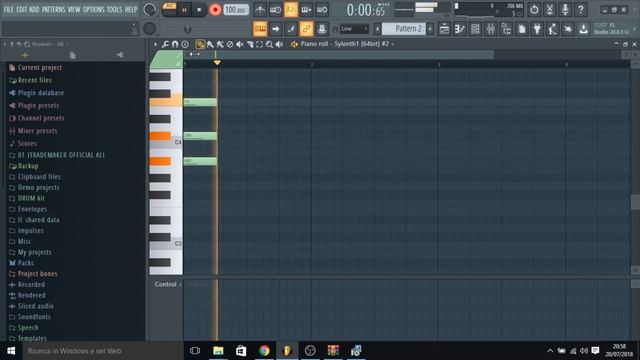This screenshot has width=640, height=360.
Task: Click the master volume knob
Action: pyautogui.click(x=149, y=9)
